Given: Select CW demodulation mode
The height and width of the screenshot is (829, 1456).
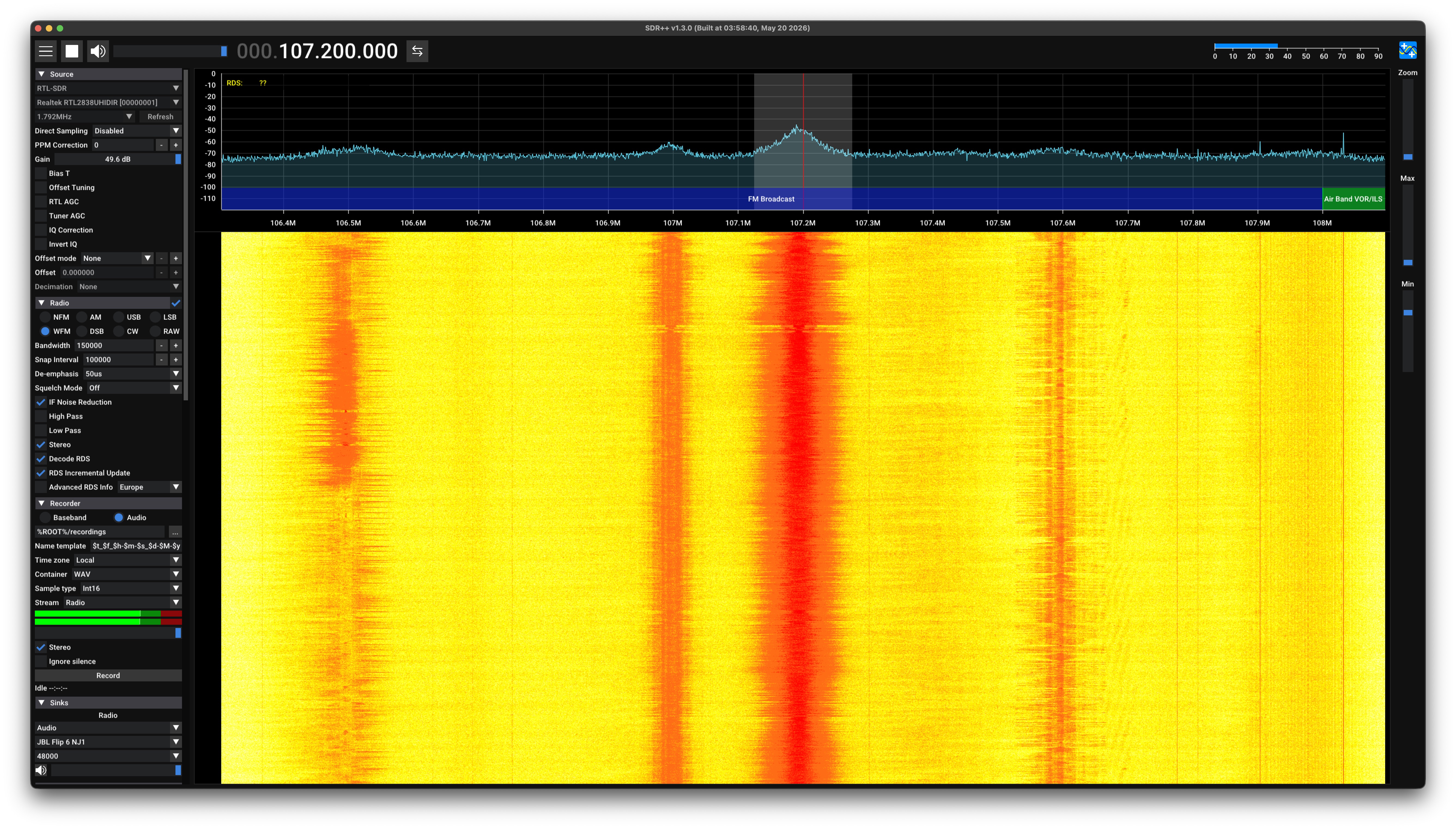Looking at the screenshot, I should pos(119,331).
